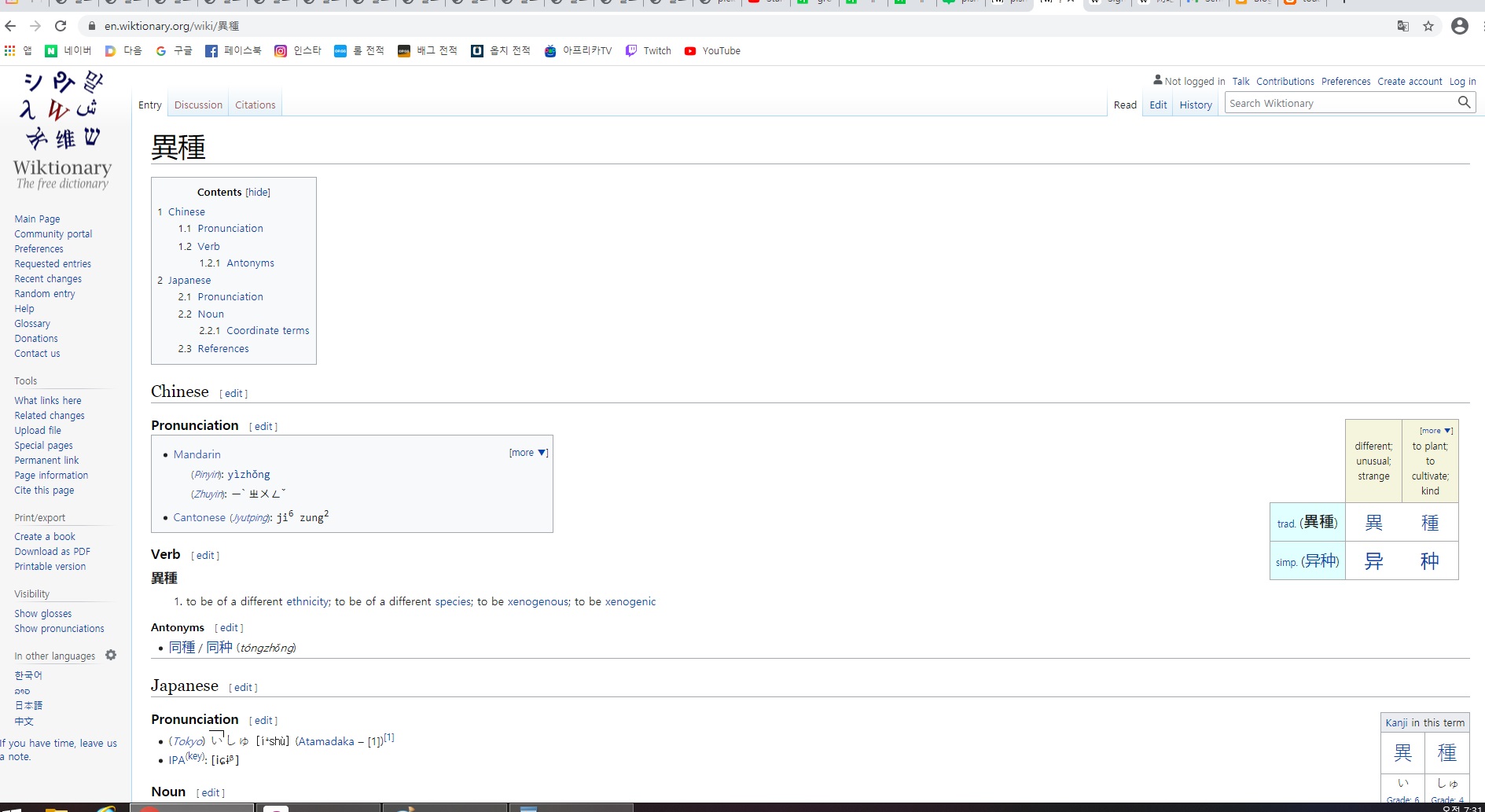Viewport: 1485px width, 812px height.
Task: Open the Google bookmark
Action: coord(174,50)
